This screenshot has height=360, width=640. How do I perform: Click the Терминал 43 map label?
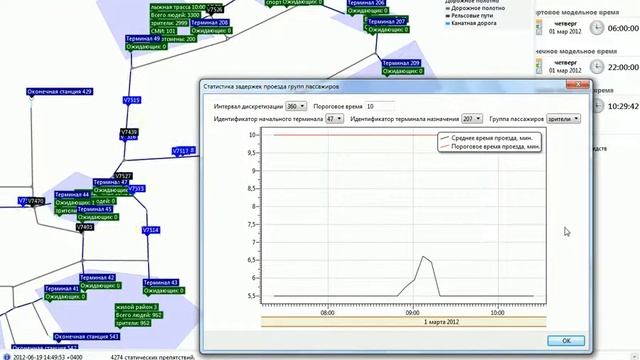tap(160, 282)
